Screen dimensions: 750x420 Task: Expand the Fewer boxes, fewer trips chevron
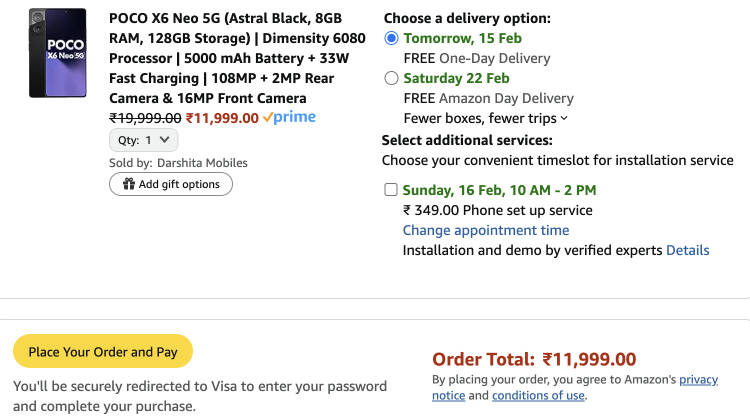[x=564, y=118]
